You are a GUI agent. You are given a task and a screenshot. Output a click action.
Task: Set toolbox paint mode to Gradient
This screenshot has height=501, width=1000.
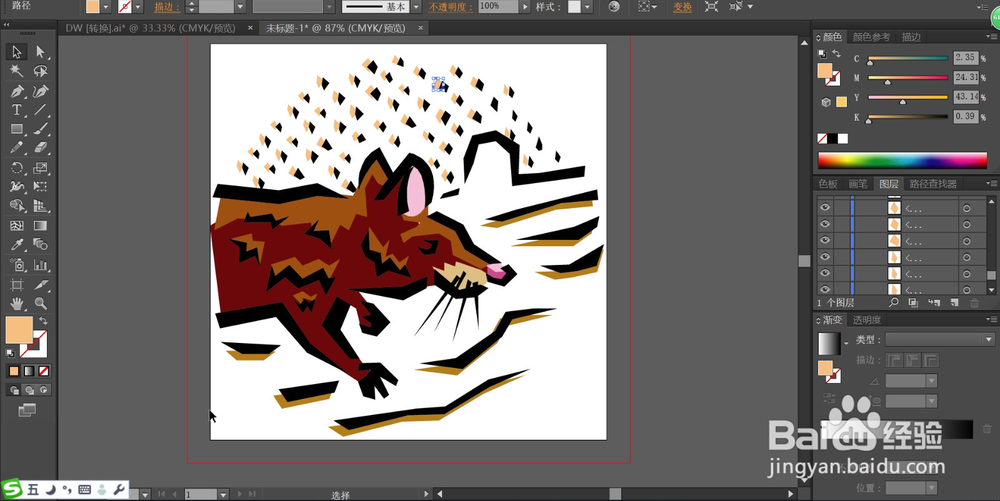coord(29,371)
